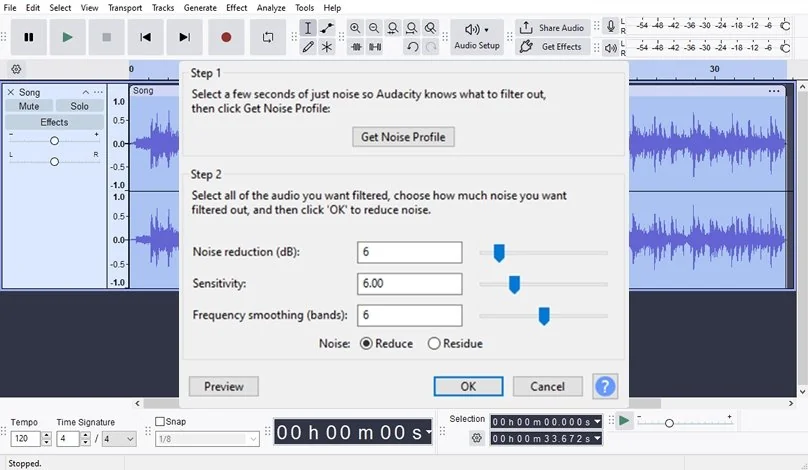808x470 pixels.
Task: Open the Effect menu
Action: tap(236, 8)
